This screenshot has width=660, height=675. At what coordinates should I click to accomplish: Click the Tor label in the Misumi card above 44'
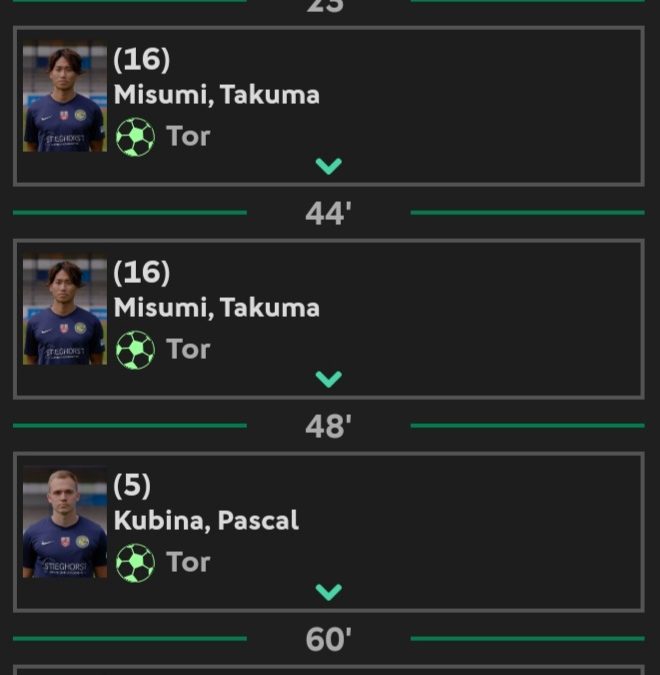tap(188, 136)
